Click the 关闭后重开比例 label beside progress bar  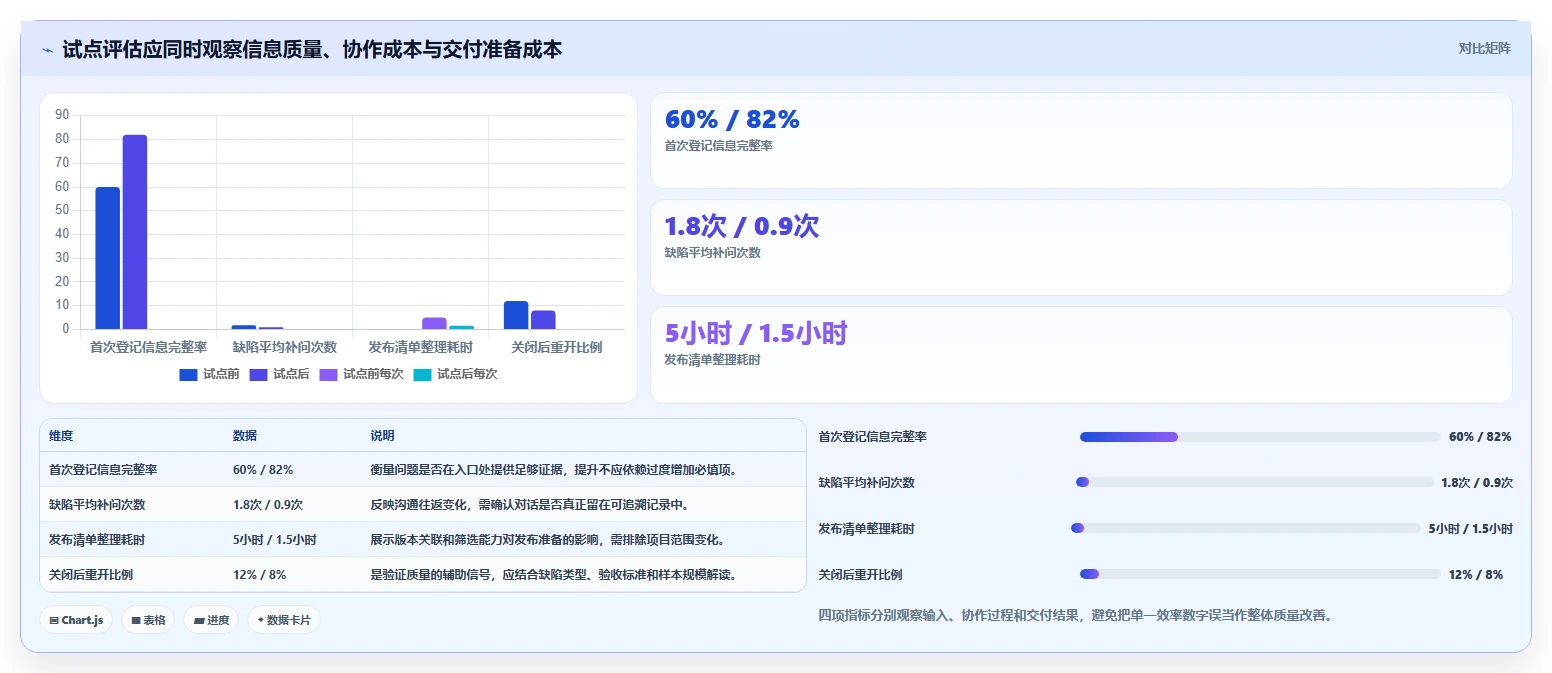(861, 575)
